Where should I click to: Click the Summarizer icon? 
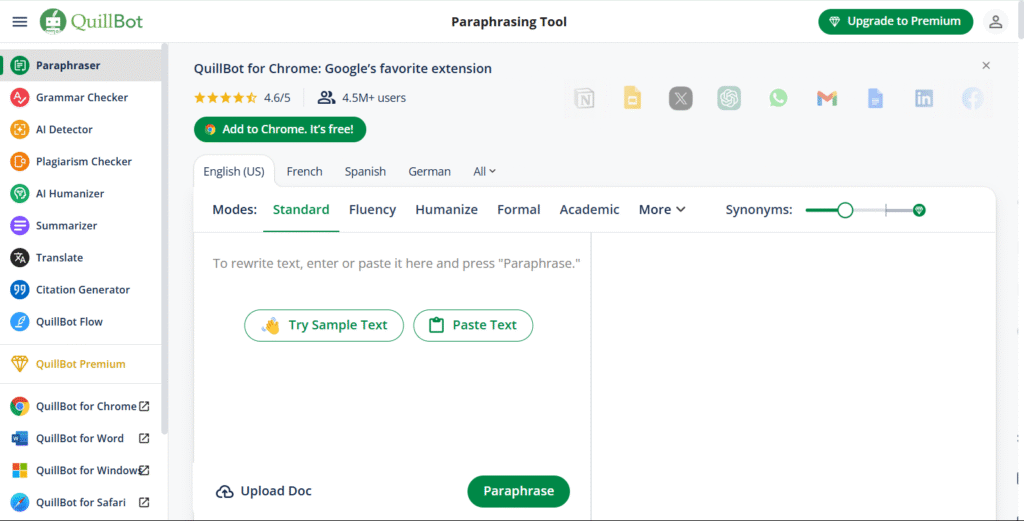pyautogui.click(x=20, y=225)
